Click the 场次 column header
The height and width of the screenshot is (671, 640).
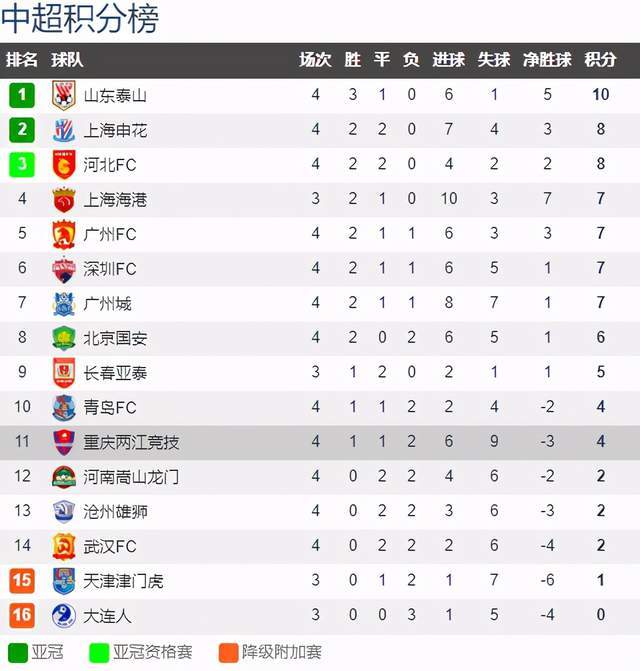coord(315,59)
